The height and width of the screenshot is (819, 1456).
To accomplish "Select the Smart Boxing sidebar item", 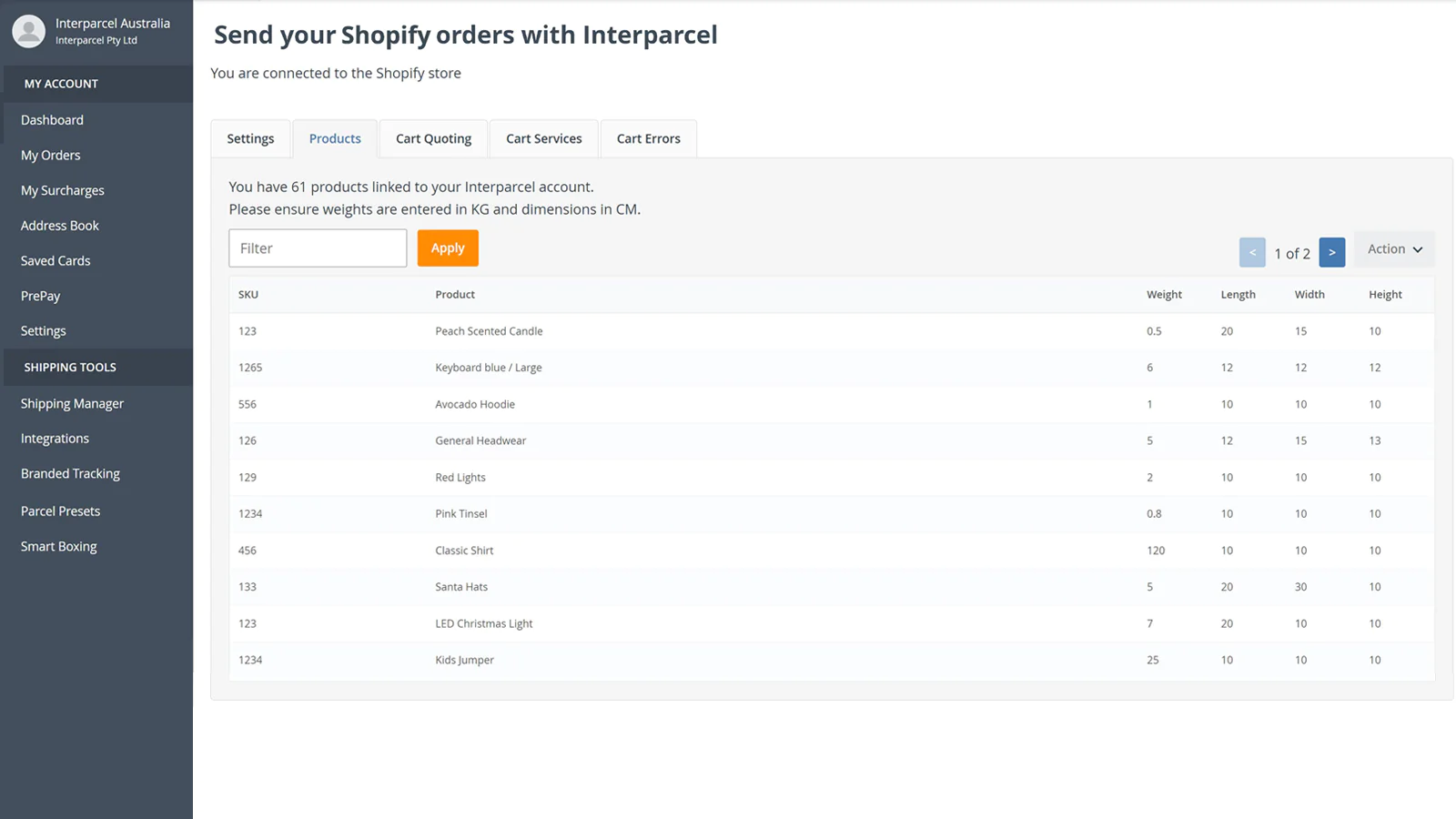I will 59,547.
